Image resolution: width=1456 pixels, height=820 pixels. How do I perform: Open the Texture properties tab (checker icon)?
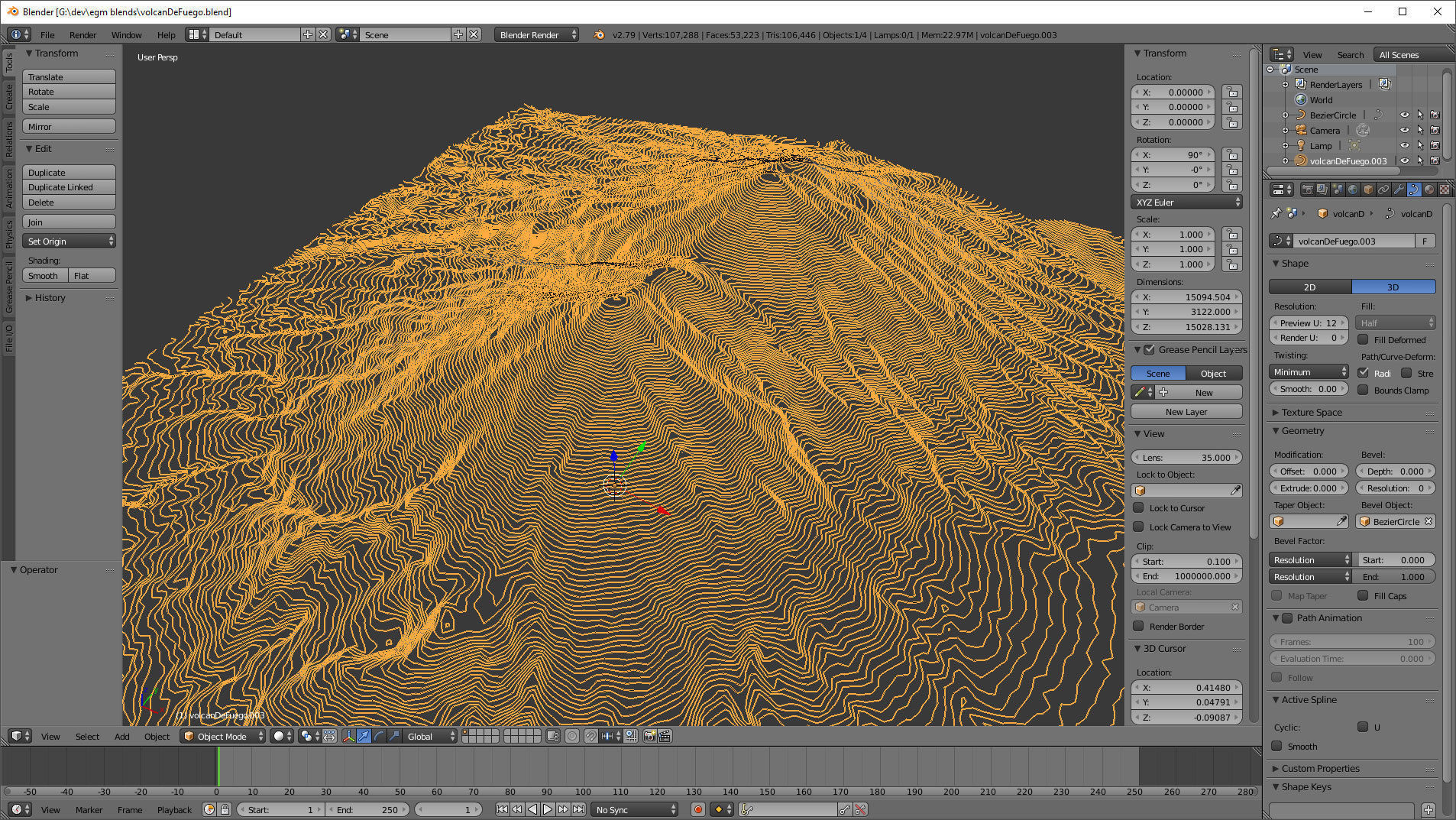[x=1445, y=190]
